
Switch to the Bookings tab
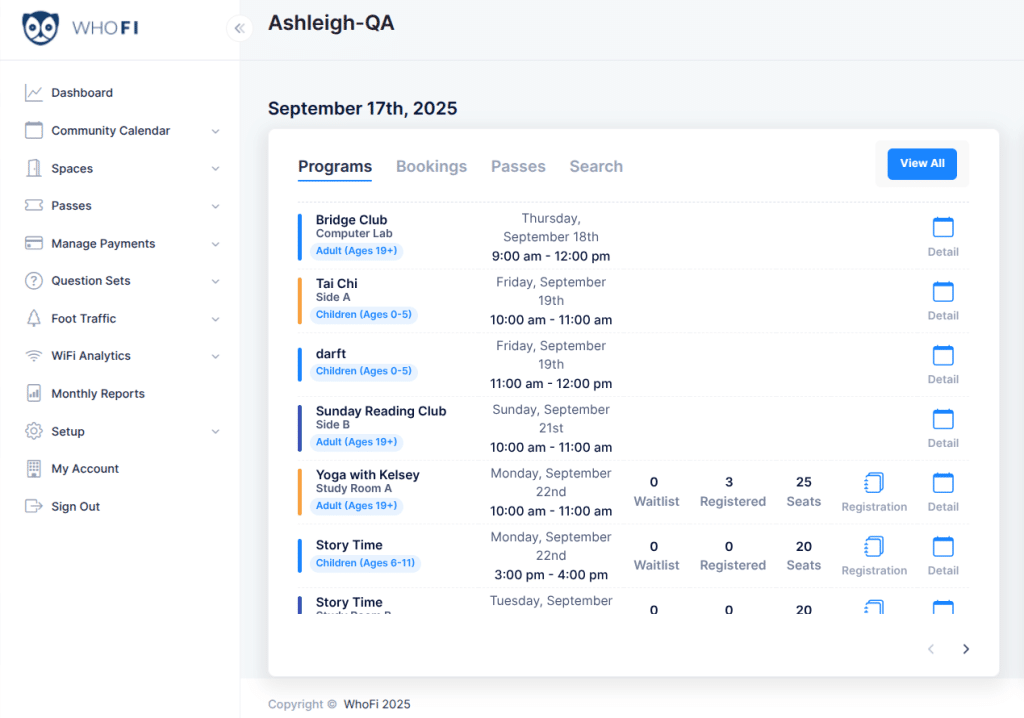point(431,167)
